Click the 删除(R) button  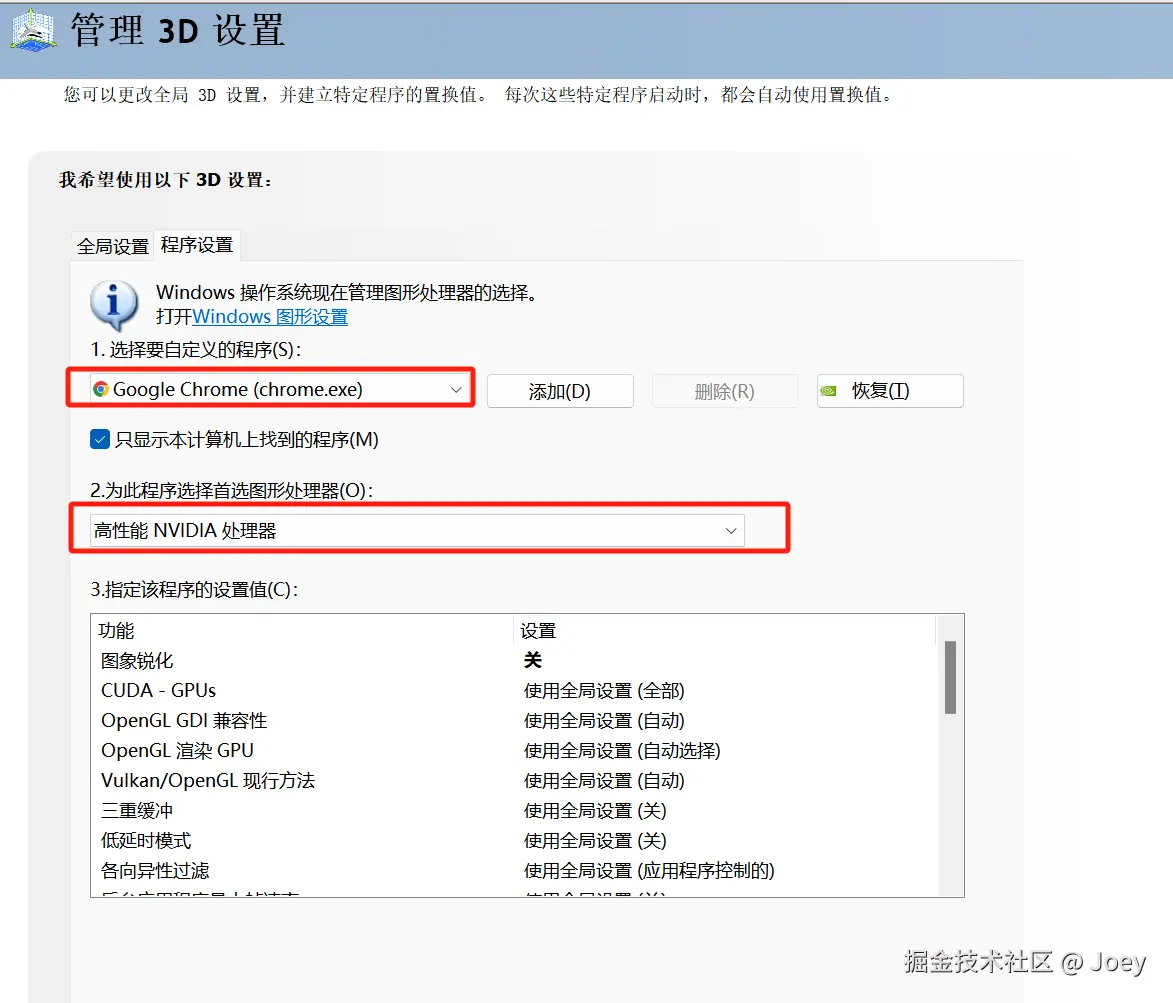(x=724, y=391)
